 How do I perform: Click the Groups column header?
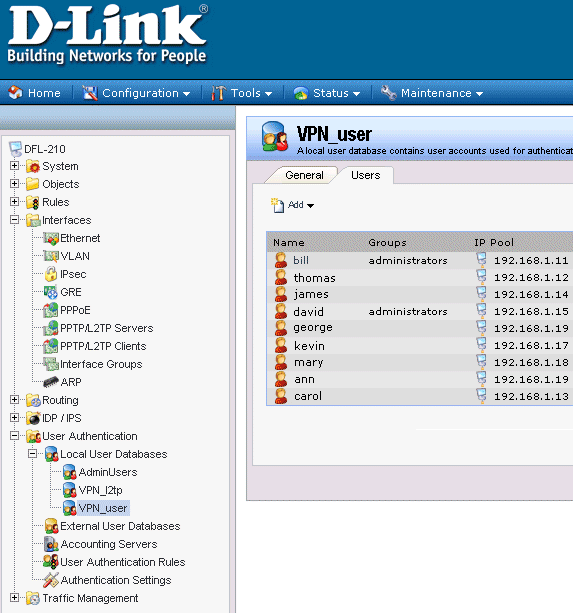coord(387,243)
